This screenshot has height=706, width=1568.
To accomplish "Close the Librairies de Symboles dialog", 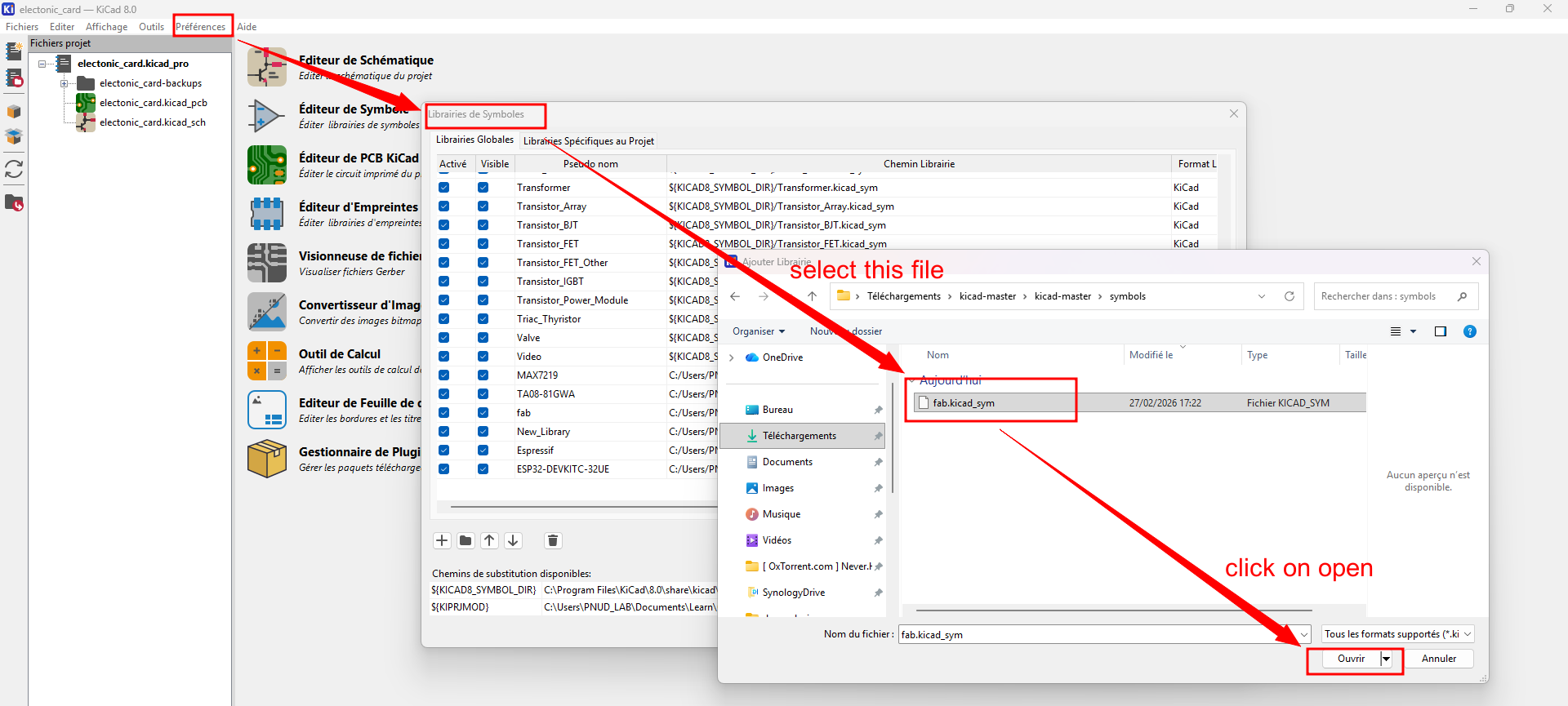I will click(1234, 113).
